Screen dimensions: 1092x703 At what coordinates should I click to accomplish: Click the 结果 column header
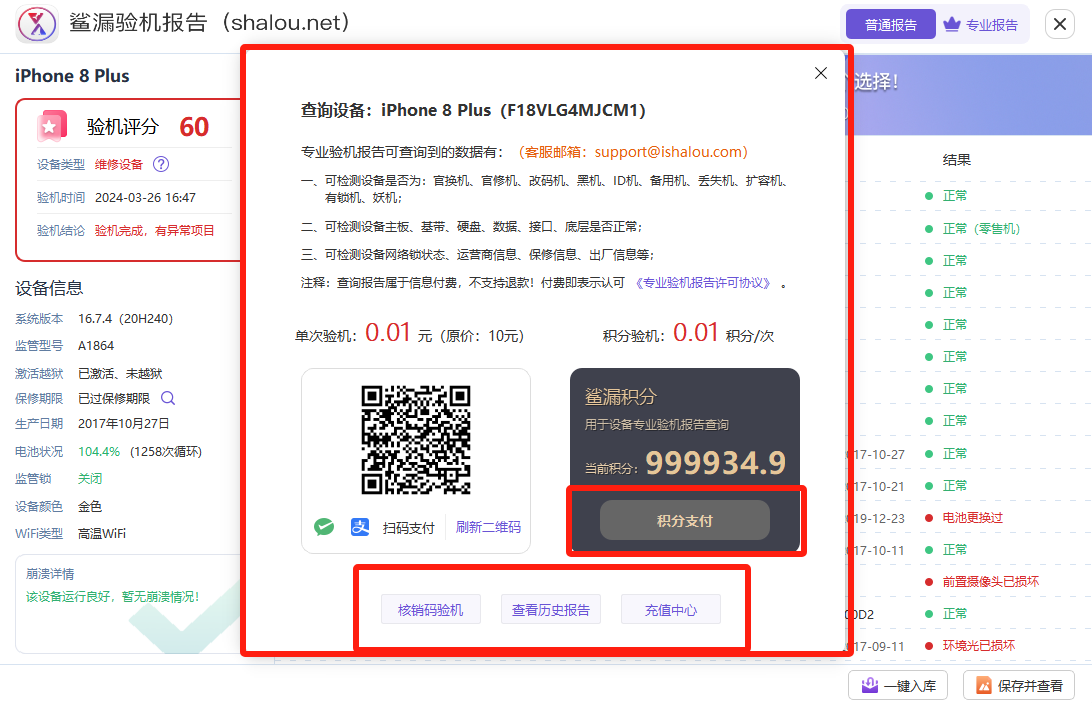(x=956, y=160)
